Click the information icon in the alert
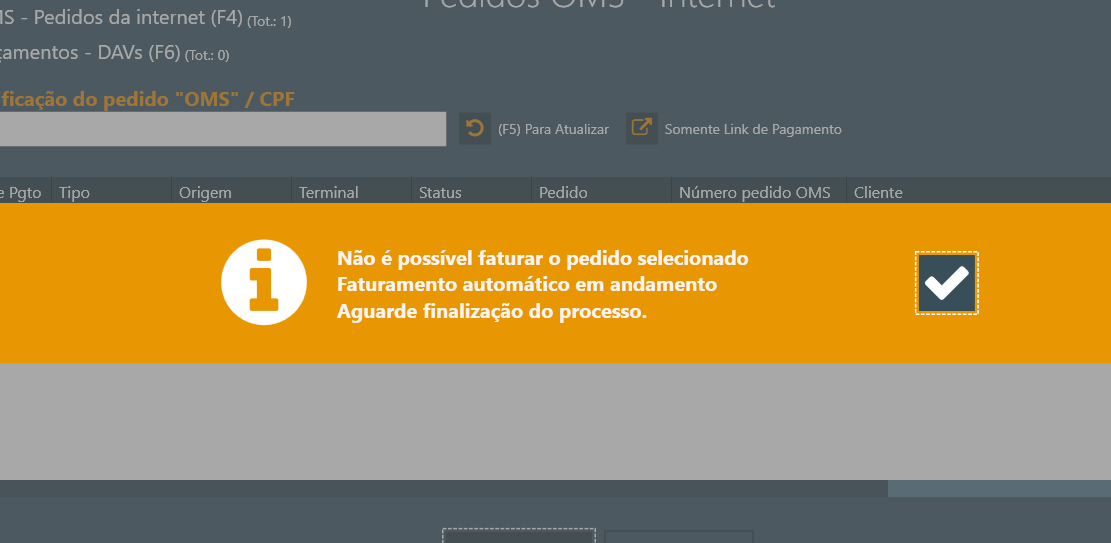 coord(263,283)
